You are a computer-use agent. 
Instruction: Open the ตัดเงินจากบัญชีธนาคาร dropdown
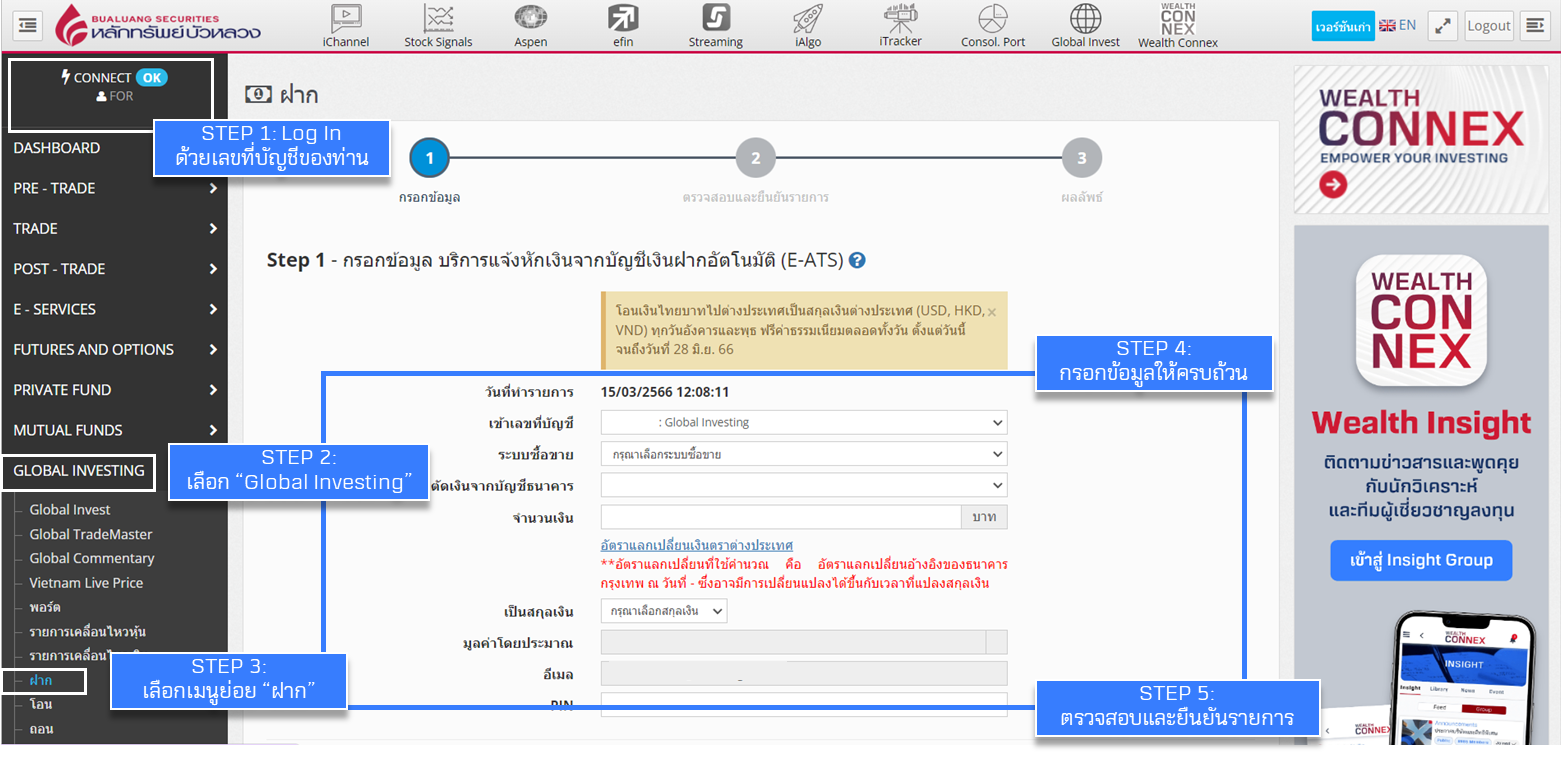(x=804, y=485)
